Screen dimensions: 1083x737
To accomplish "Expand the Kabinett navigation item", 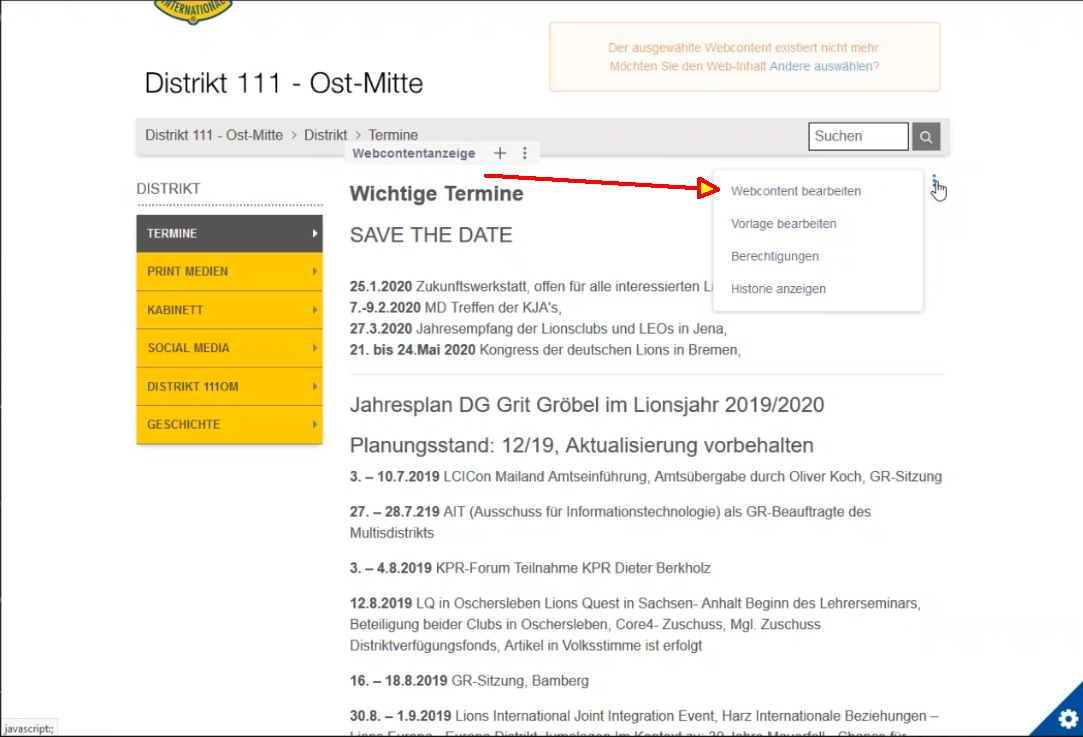I will coord(229,310).
